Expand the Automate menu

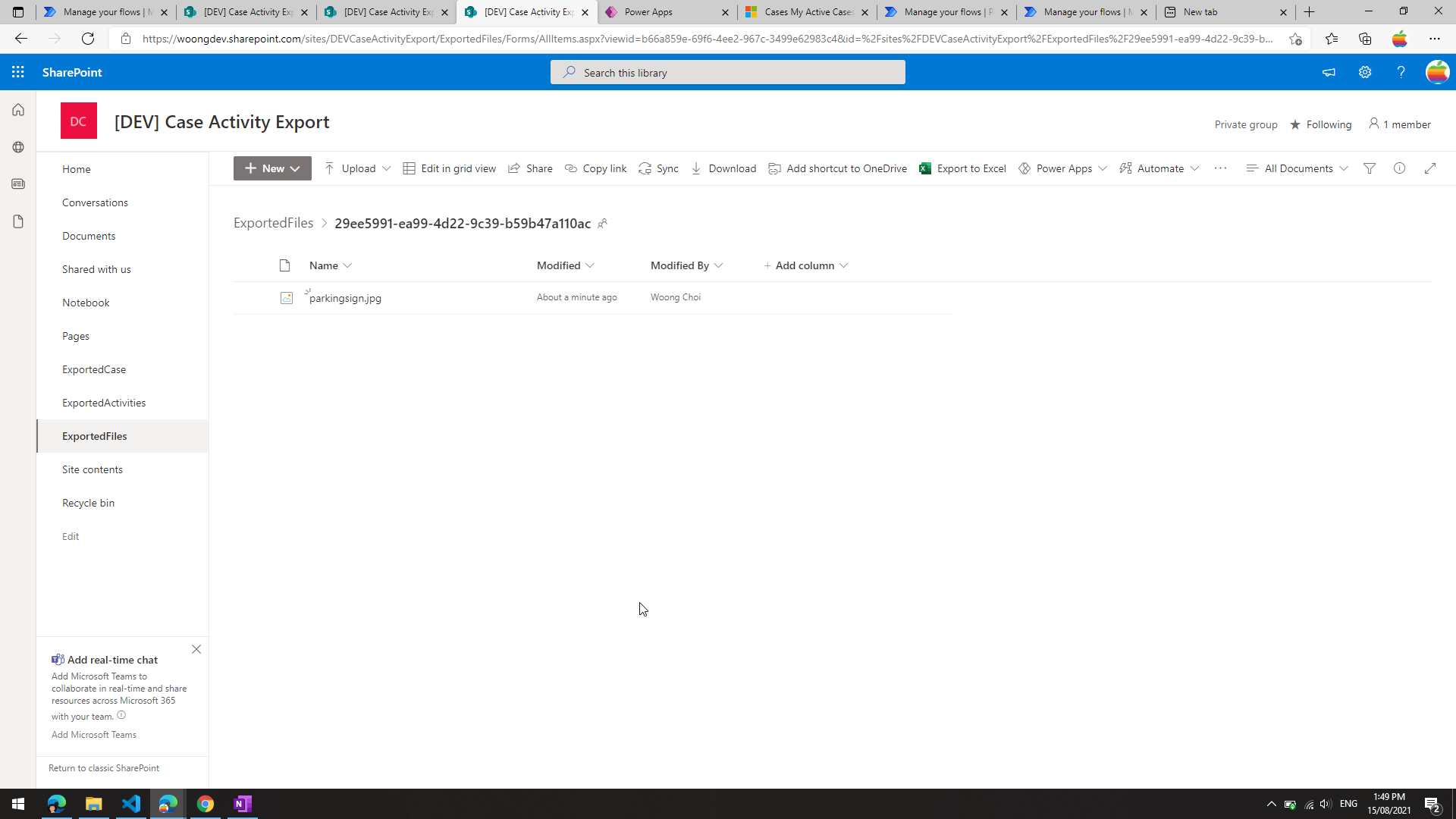(x=1159, y=168)
